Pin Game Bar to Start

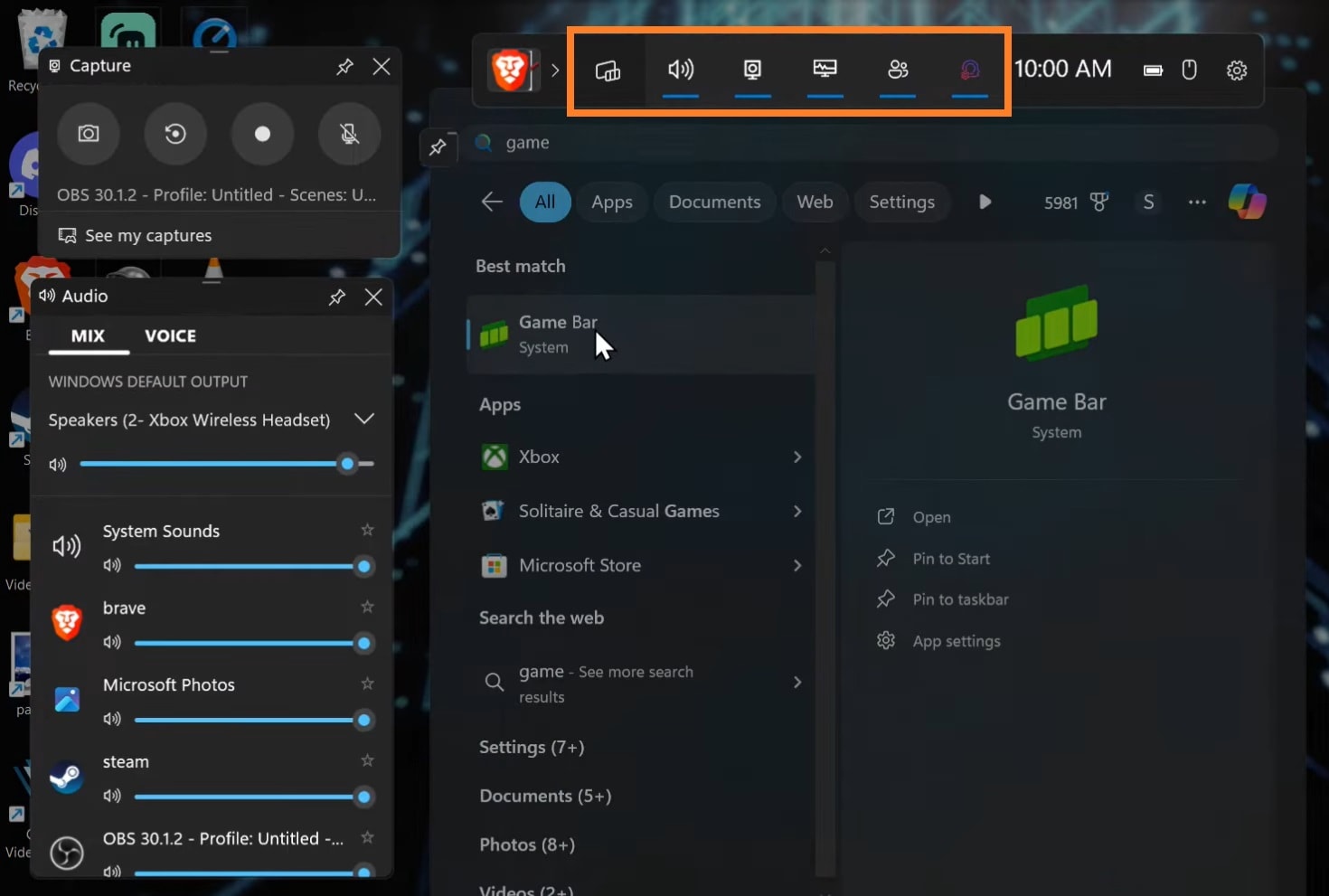point(933,559)
